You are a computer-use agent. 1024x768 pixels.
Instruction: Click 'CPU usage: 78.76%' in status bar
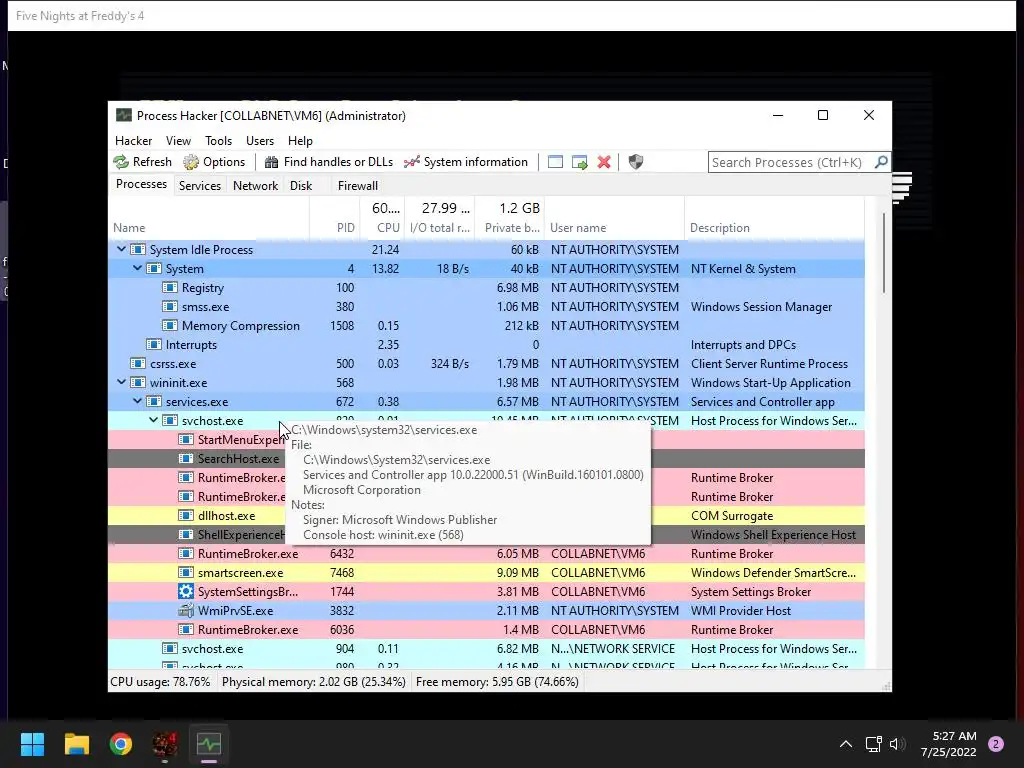pyautogui.click(x=161, y=682)
